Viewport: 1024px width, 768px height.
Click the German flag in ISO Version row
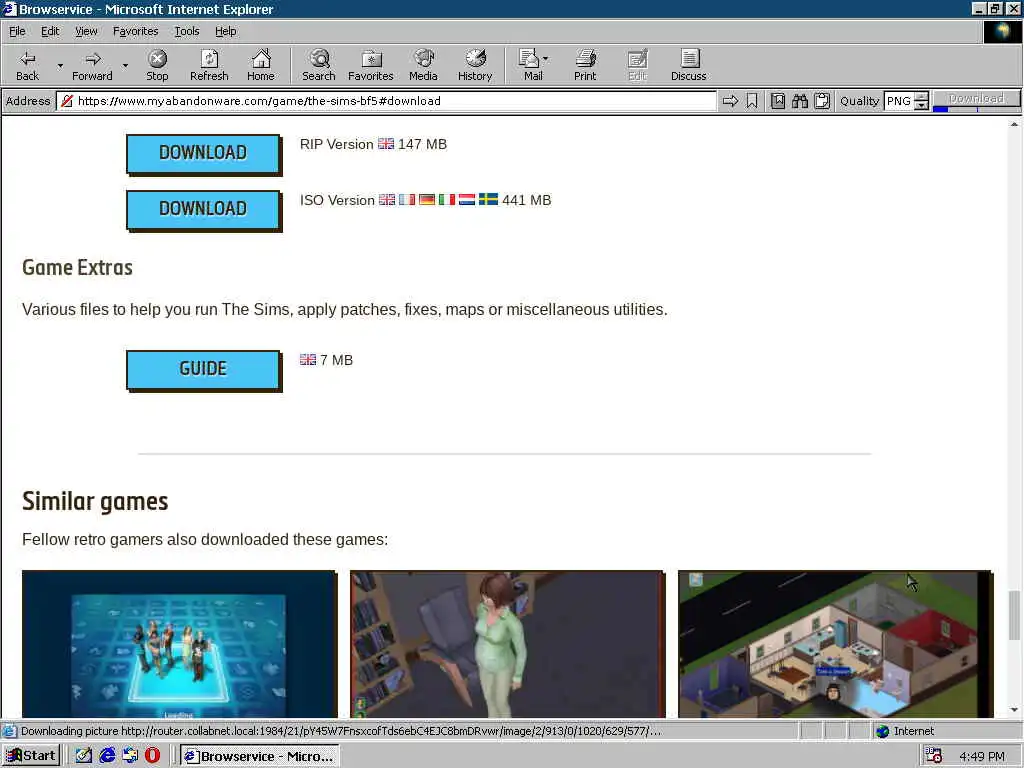pyautogui.click(x=427, y=199)
